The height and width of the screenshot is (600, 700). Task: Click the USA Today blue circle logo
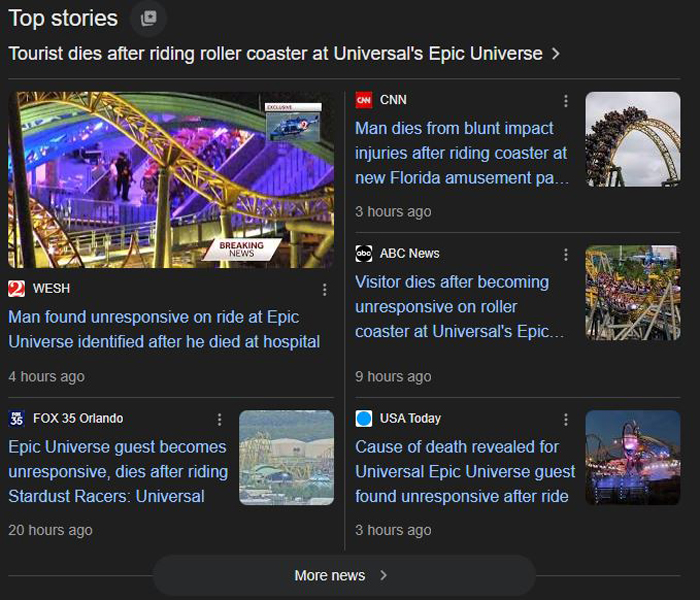[x=364, y=419]
